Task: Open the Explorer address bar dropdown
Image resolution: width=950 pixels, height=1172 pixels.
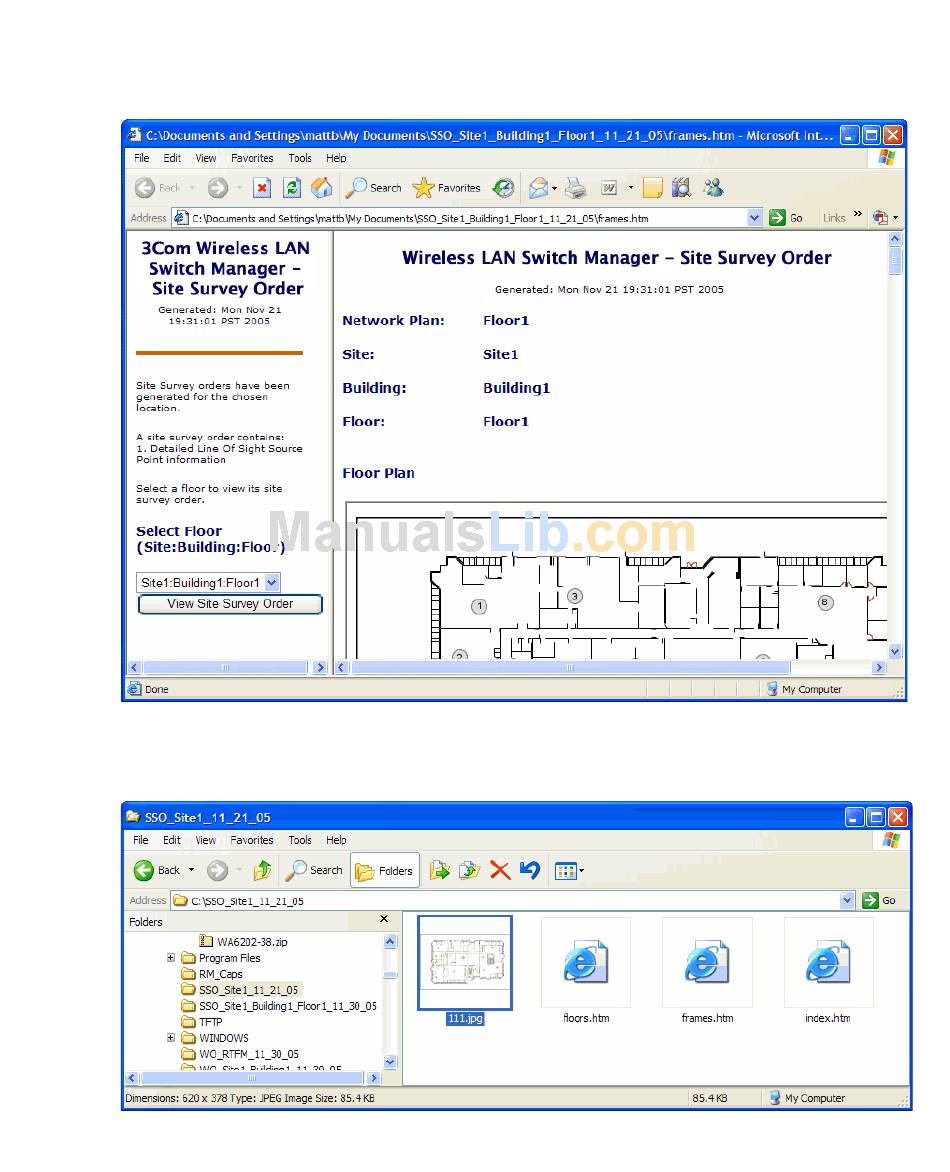Action: click(847, 901)
